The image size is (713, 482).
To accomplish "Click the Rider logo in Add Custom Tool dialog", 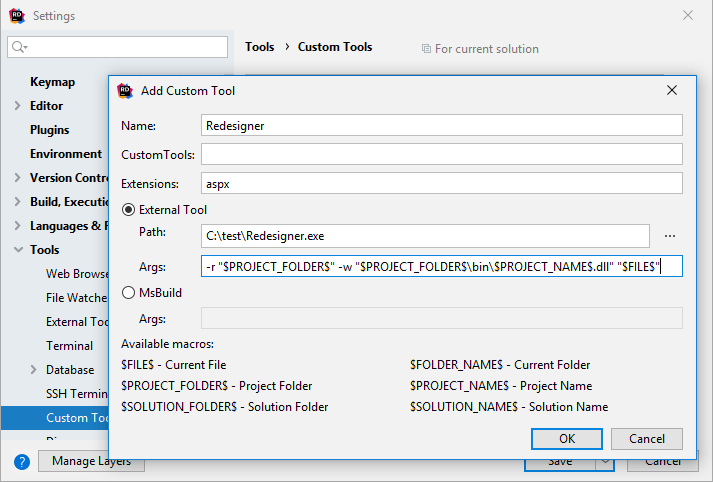I will tap(125, 91).
